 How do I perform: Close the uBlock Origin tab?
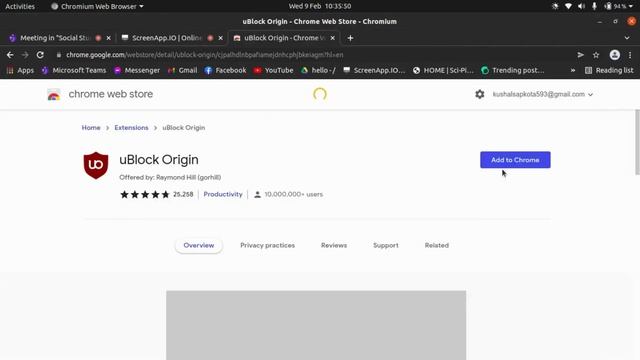pos(333,38)
